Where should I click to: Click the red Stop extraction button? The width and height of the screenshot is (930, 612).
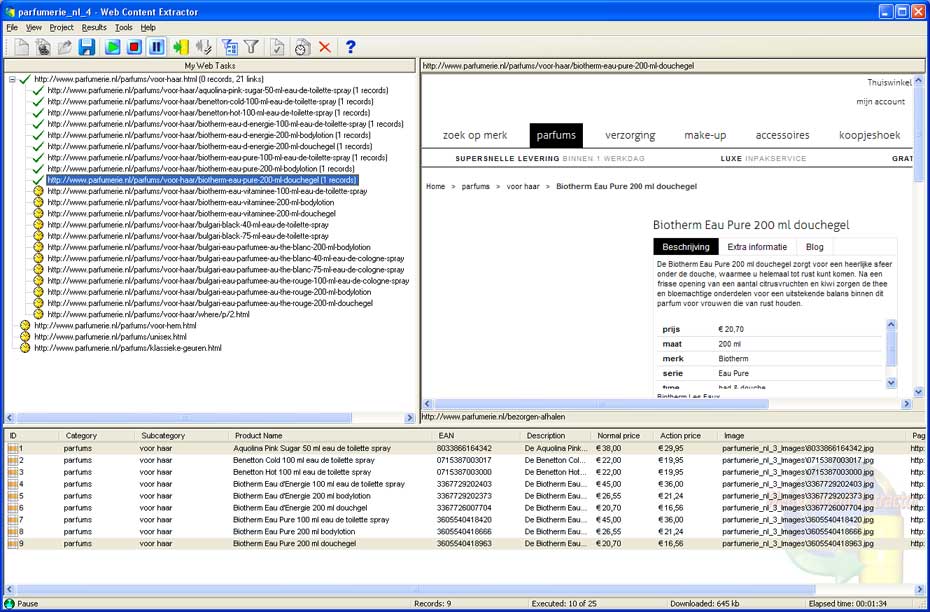(x=135, y=47)
